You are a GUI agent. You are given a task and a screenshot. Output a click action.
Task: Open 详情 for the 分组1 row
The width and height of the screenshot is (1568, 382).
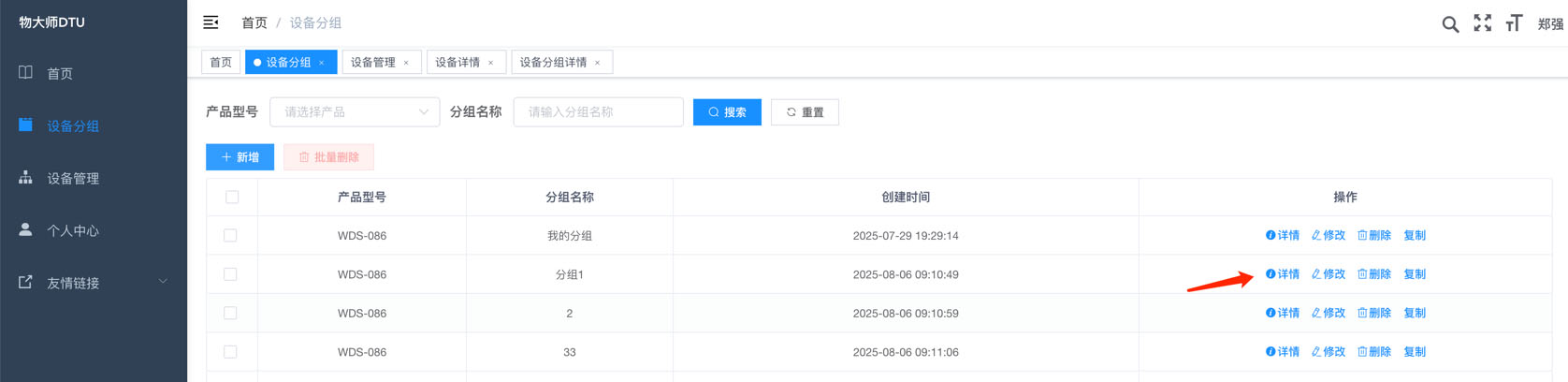1283,274
